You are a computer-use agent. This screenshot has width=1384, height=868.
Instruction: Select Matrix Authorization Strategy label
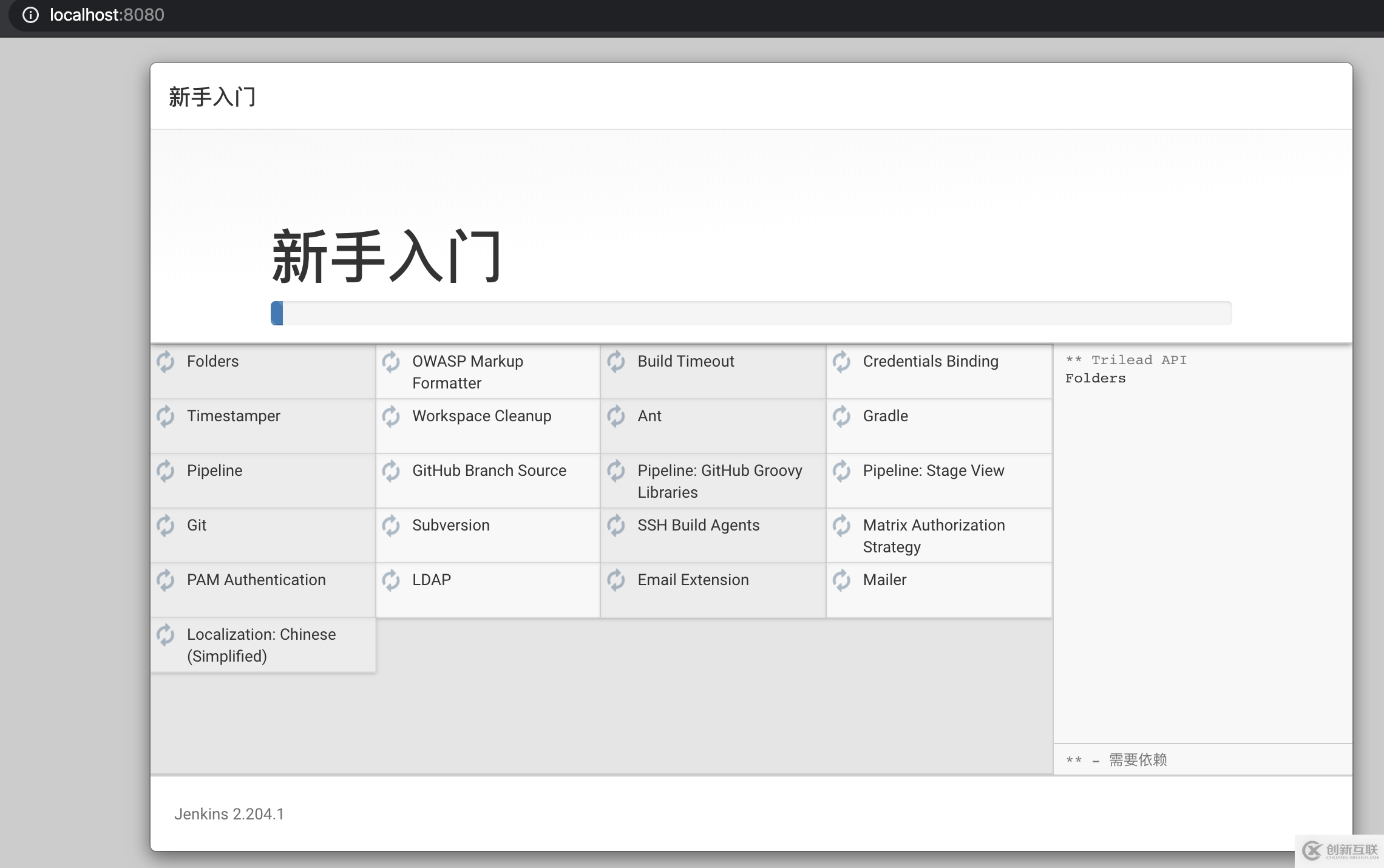tap(934, 536)
